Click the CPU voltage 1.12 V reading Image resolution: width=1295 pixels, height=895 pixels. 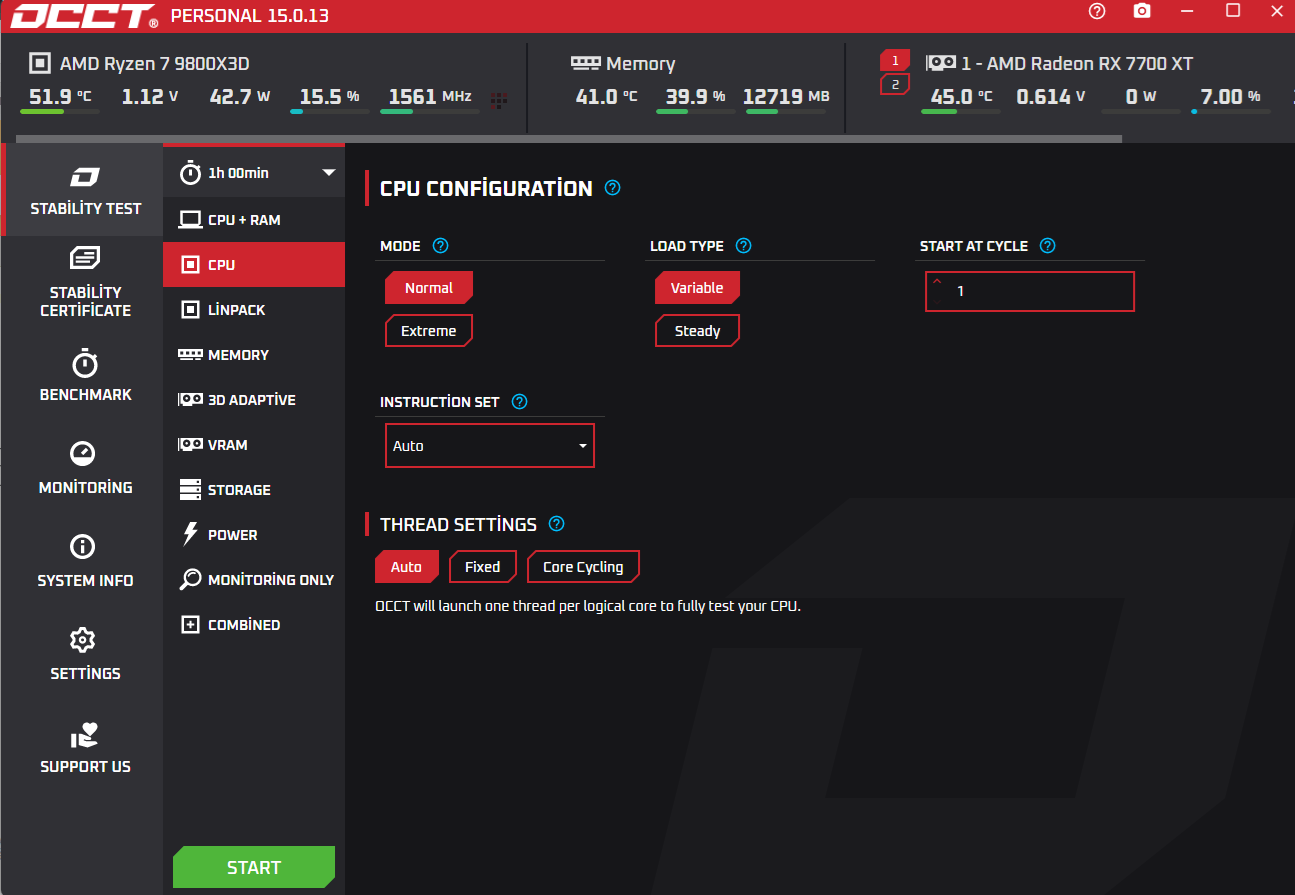point(150,97)
